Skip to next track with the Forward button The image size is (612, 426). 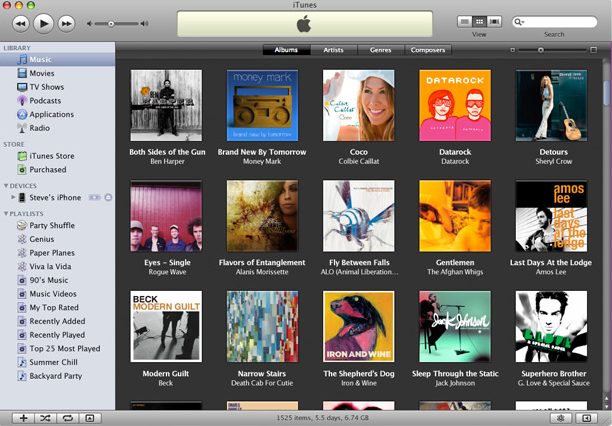pyautogui.click(x=66, y=22)
